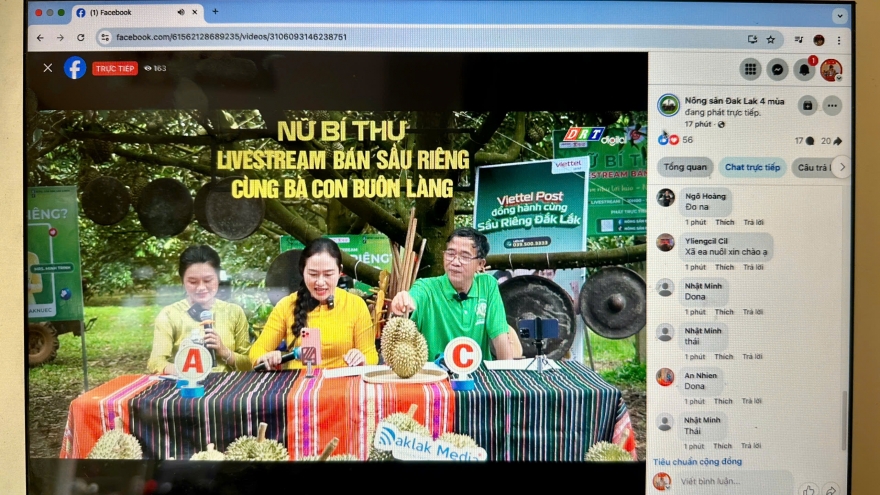This screenshot has height=495, width=880.
Task: Close the video viewer with the X
Action: coord(47,68)
